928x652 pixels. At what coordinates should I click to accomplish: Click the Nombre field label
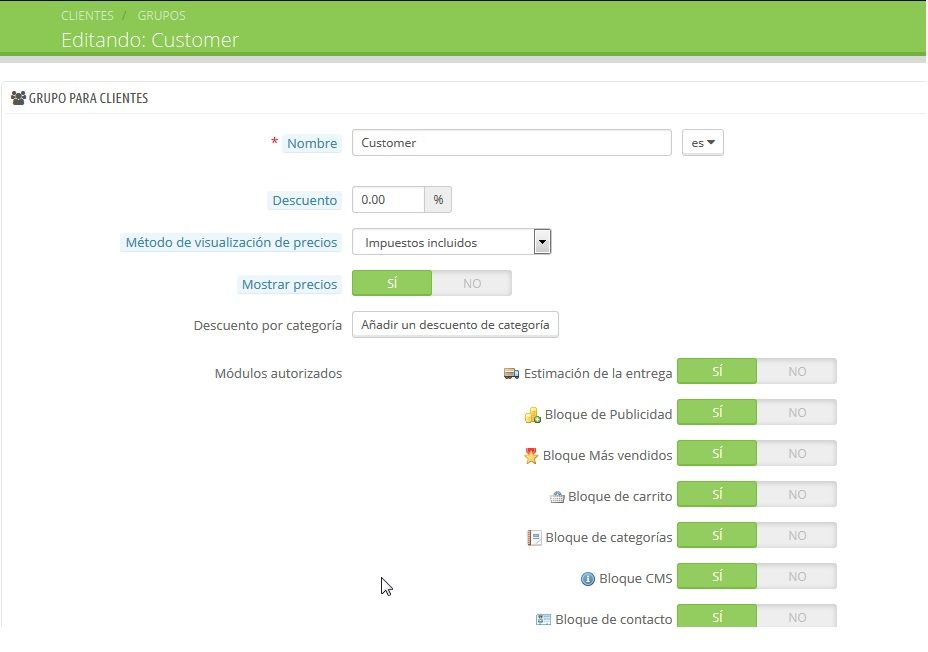click(x=312, y=143)
